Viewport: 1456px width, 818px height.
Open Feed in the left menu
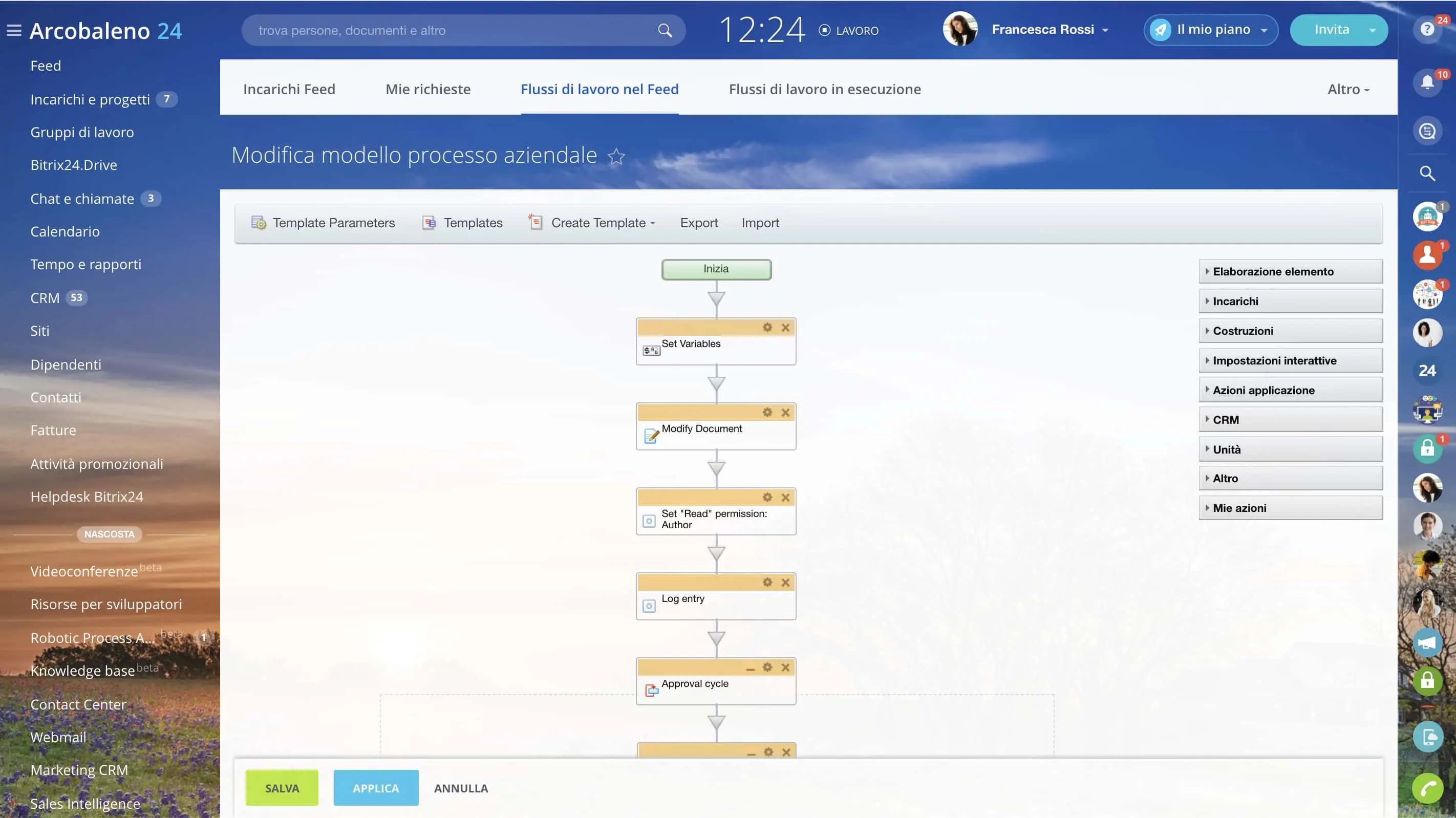tap(46, 66)
